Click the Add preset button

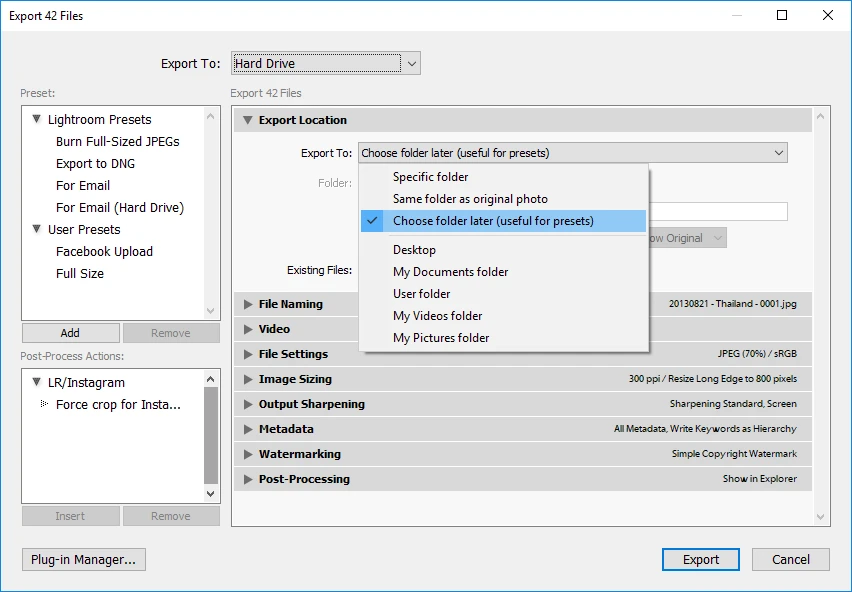(x=71, y=333)
